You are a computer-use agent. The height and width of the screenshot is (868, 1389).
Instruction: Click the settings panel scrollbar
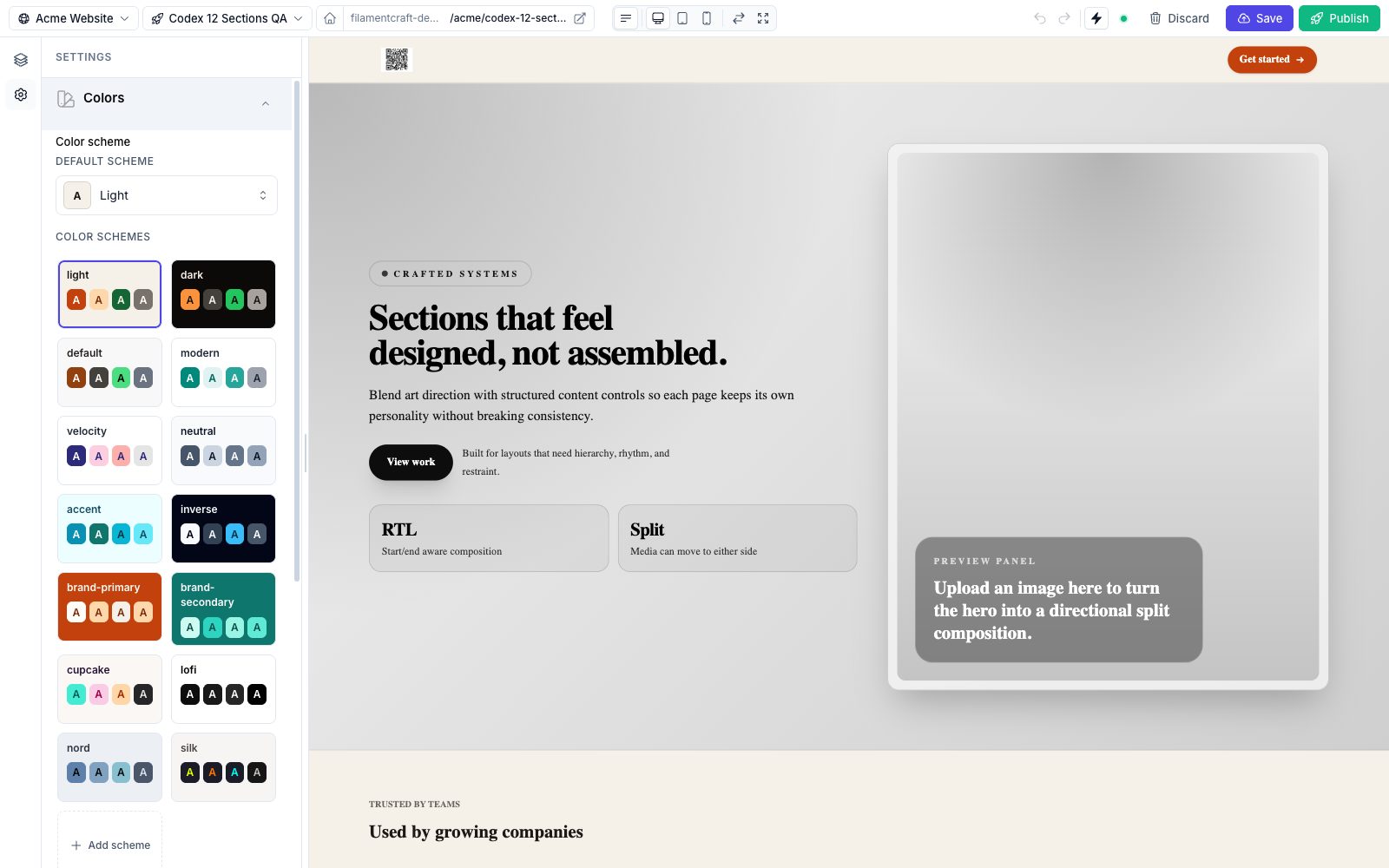297,330
